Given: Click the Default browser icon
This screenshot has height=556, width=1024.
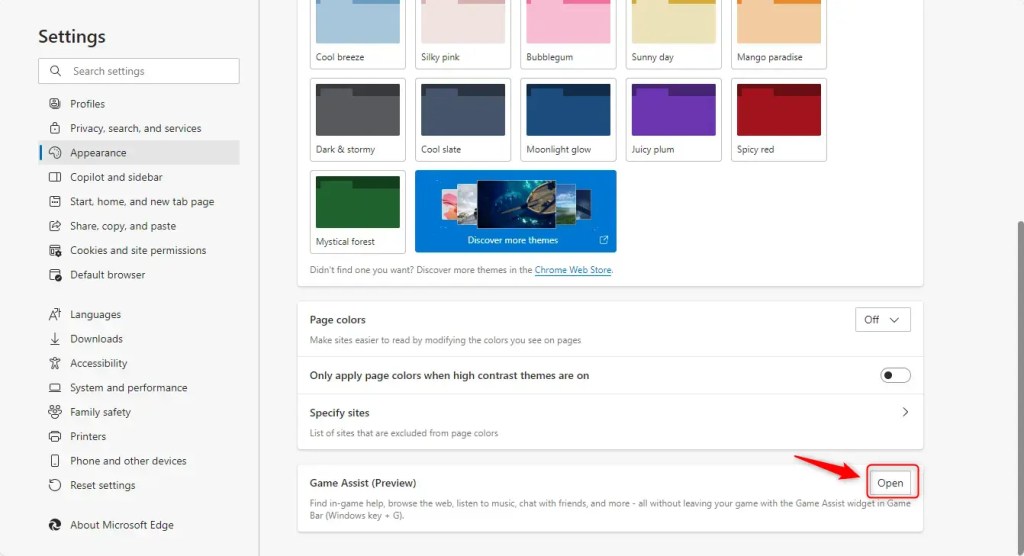Looking at the screenshot, I should (55, 274).
